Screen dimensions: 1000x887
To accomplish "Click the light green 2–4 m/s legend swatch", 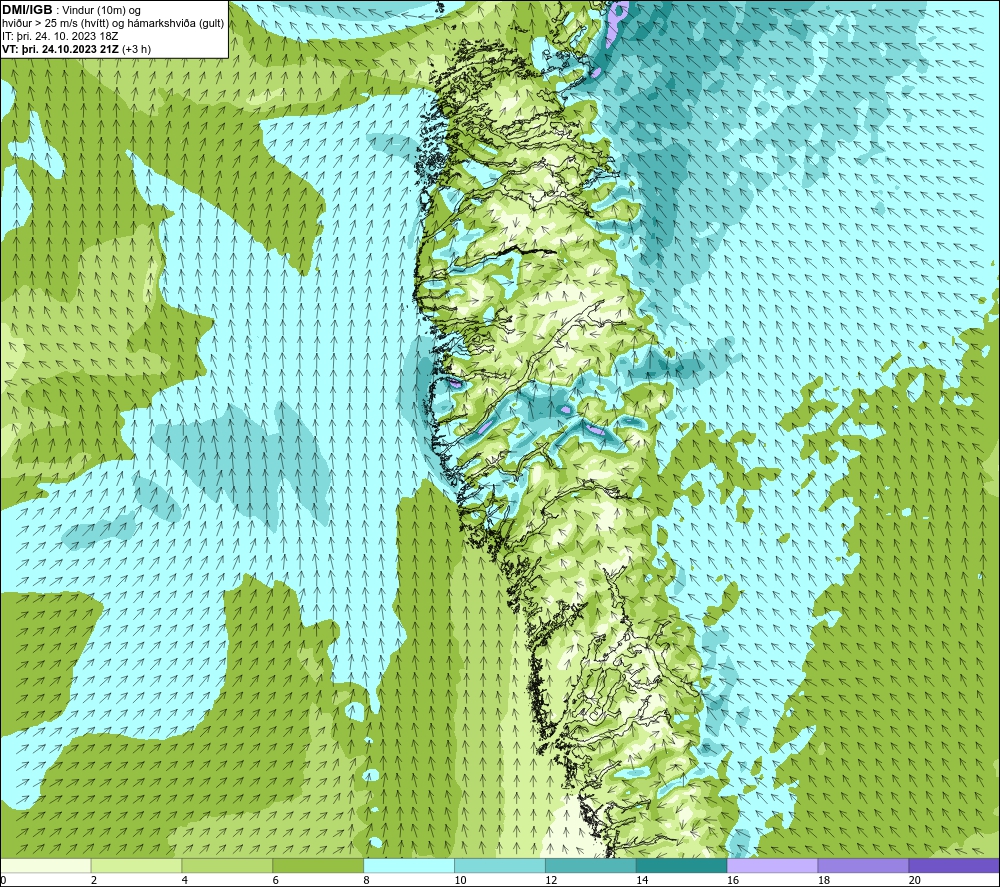I will (x=136, y=865).
